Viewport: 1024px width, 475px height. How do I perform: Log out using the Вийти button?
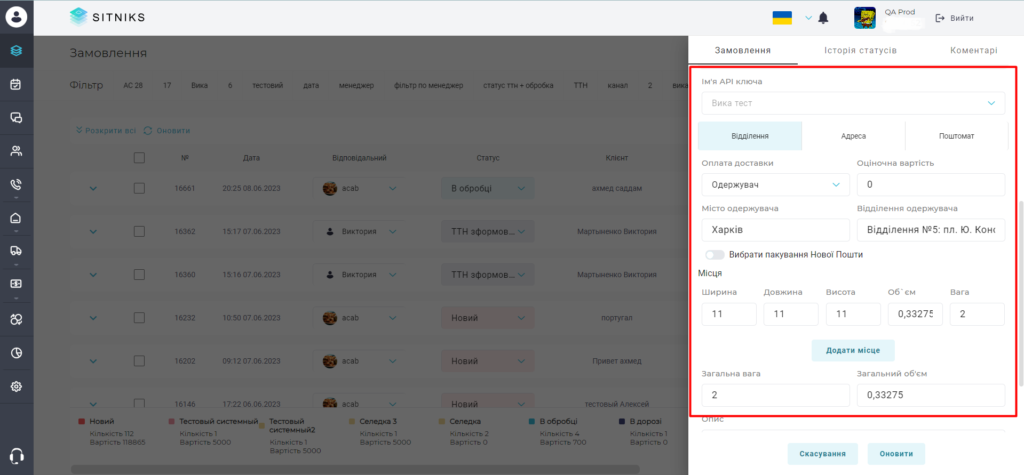click(x=955, y=18)
